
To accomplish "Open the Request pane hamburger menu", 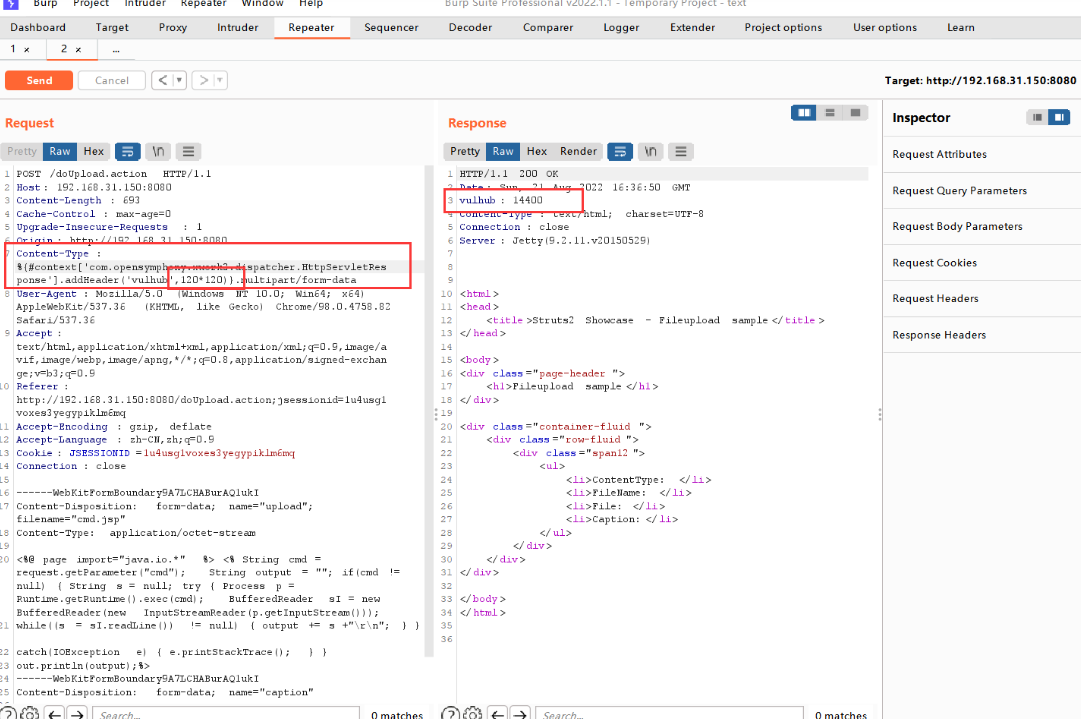I will click(x=188, y=152).
